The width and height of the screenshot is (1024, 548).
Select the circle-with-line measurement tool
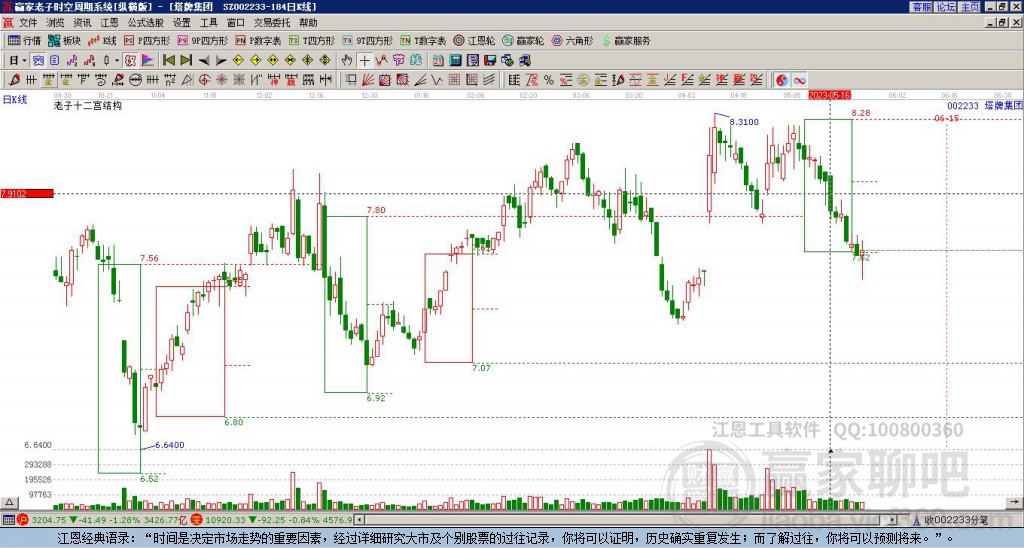pyautogui.click(x=135, y=80)
